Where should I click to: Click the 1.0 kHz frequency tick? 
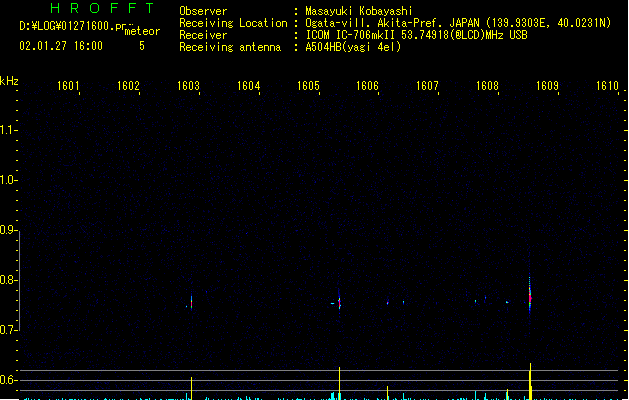coord(8,180)
